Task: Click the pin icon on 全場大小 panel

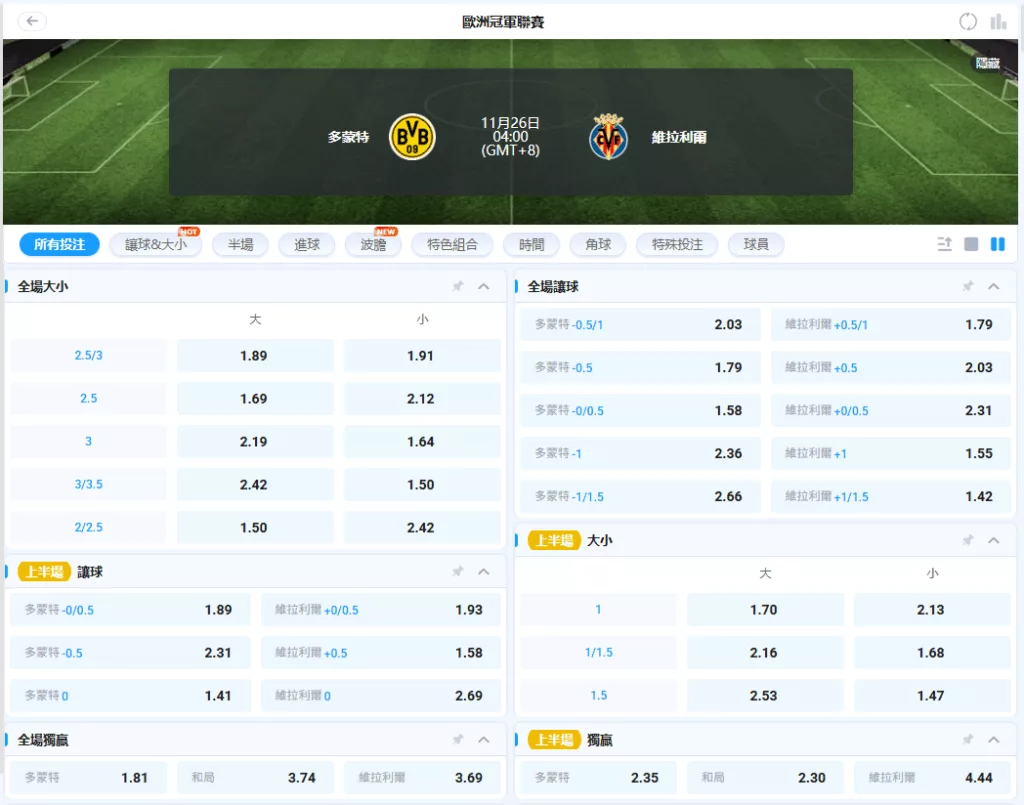Action: coord(457,285)
